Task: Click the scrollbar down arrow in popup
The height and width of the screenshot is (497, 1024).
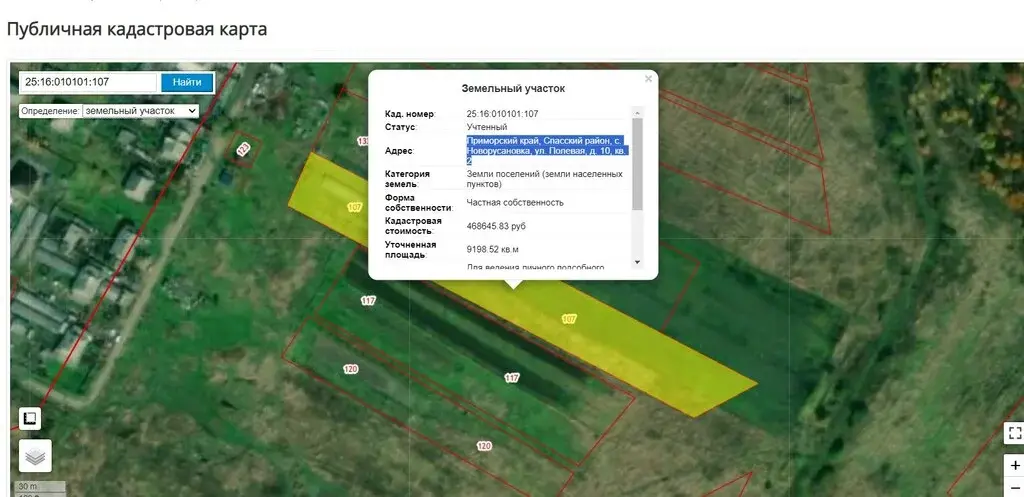Action: pos(637,262)
